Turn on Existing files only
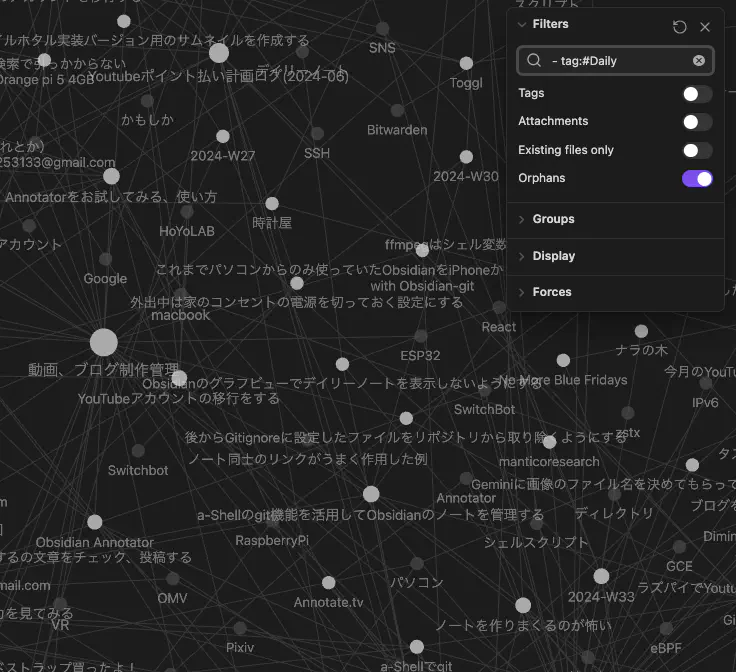This screenshot has height=672, width=736. (697, 151)
